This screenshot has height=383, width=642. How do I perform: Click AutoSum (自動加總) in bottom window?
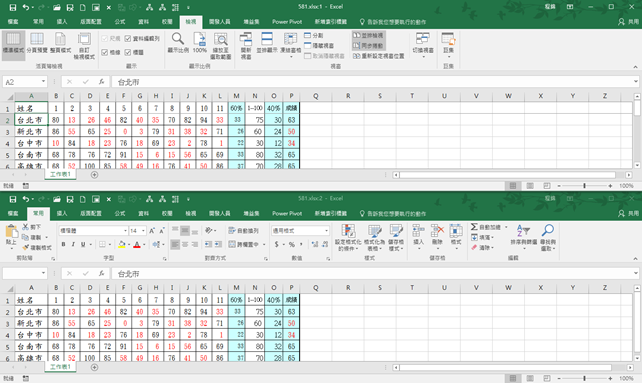(x=486, y=227)
